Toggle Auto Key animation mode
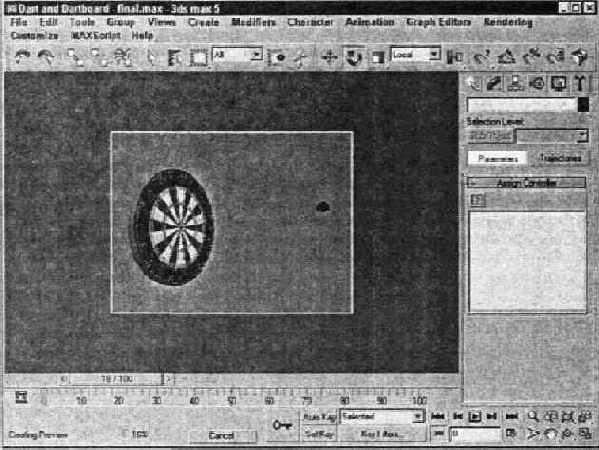Image resolution: width=599 pixels, height=450 pixels. tap(319, 416)
